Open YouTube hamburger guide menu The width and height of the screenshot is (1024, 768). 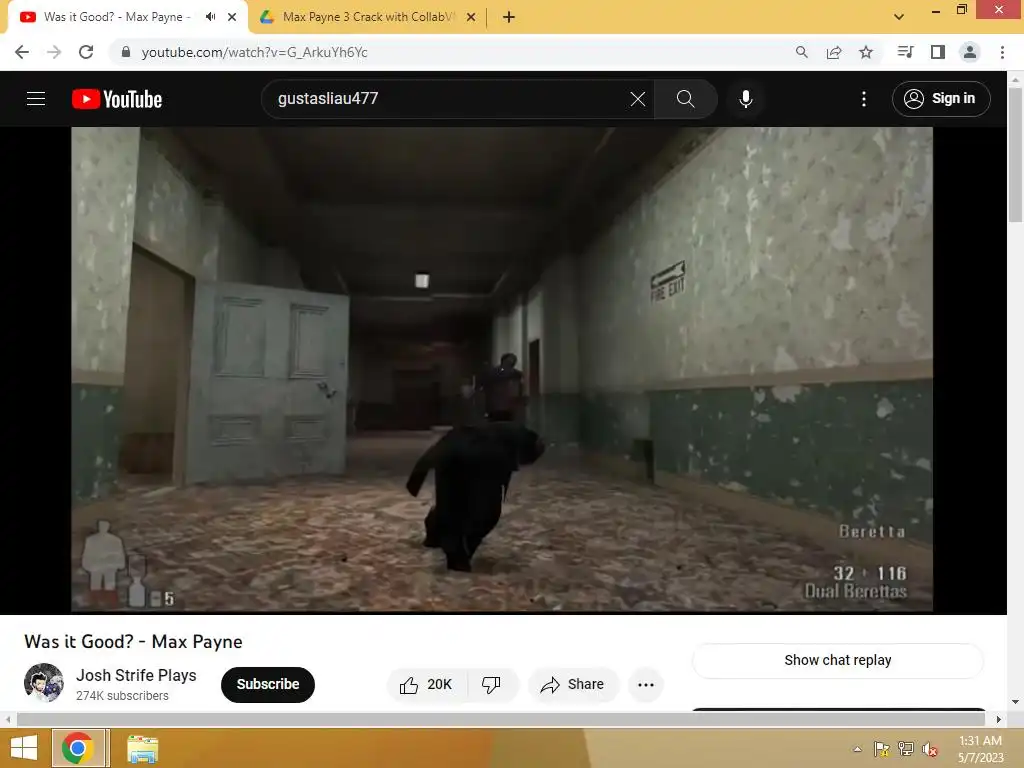point(36,99)
